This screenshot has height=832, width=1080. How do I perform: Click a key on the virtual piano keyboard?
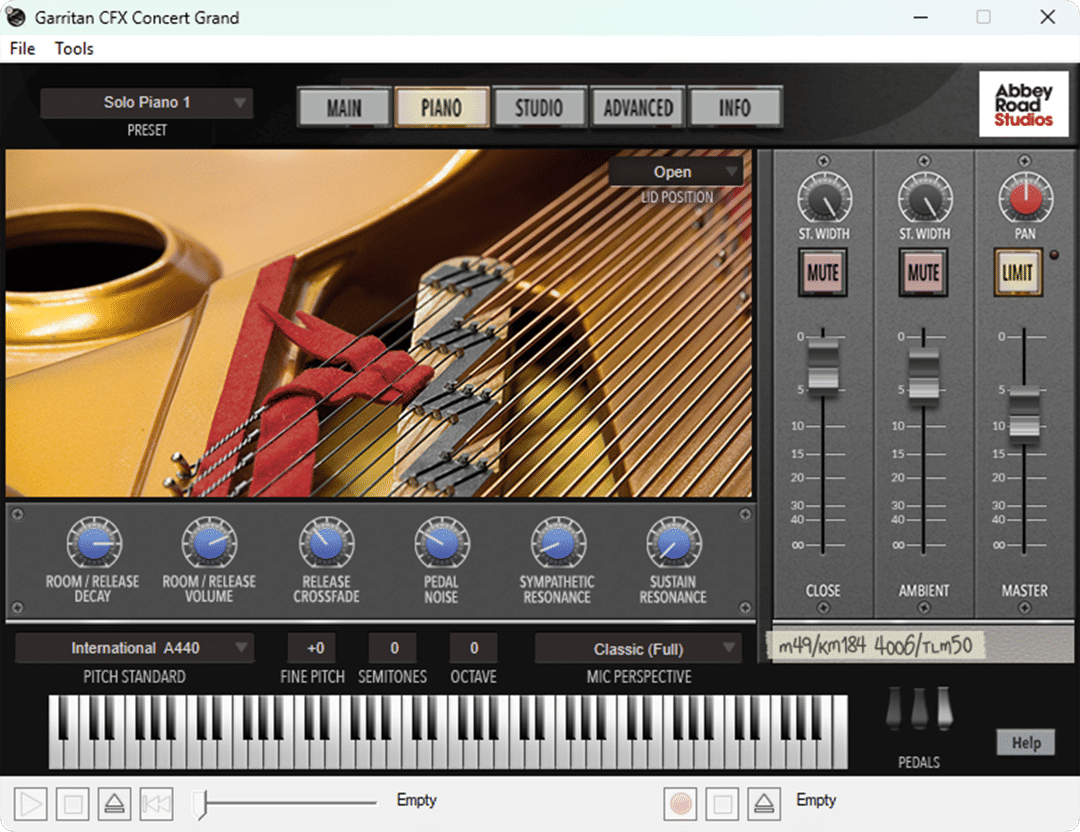(x=448, y=732)
